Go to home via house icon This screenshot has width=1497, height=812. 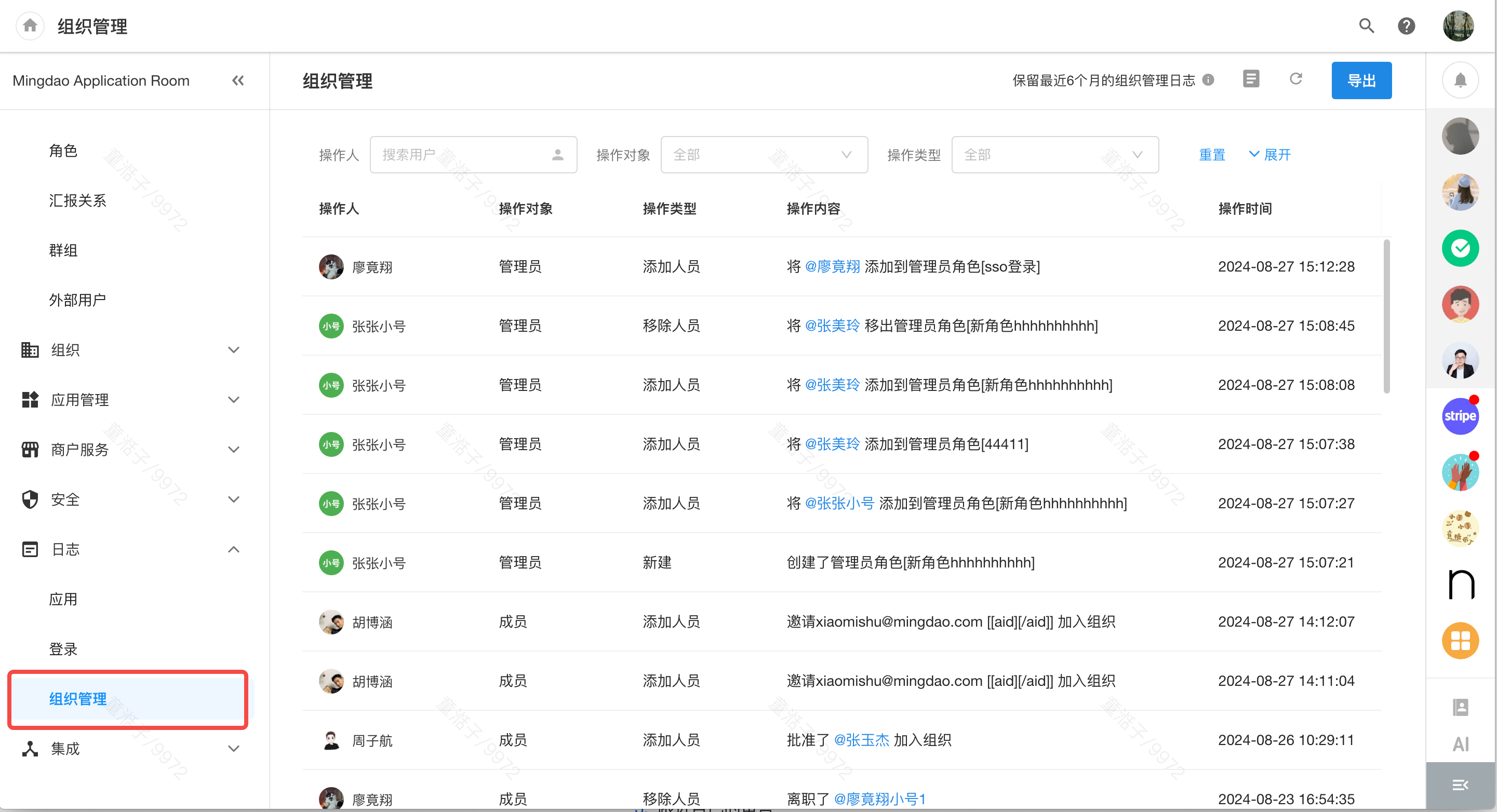pyautogui.click(x=30, y=26)
